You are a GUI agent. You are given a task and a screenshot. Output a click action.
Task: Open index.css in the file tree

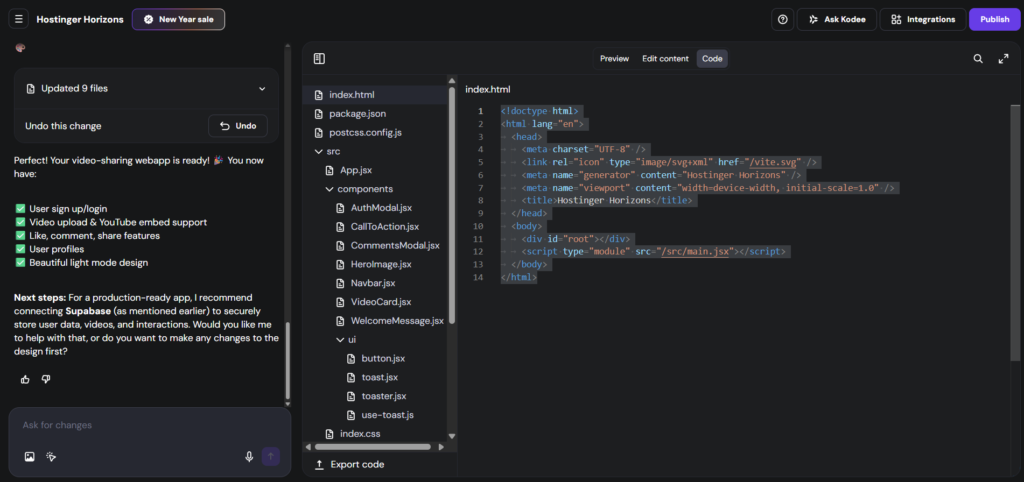360,434
